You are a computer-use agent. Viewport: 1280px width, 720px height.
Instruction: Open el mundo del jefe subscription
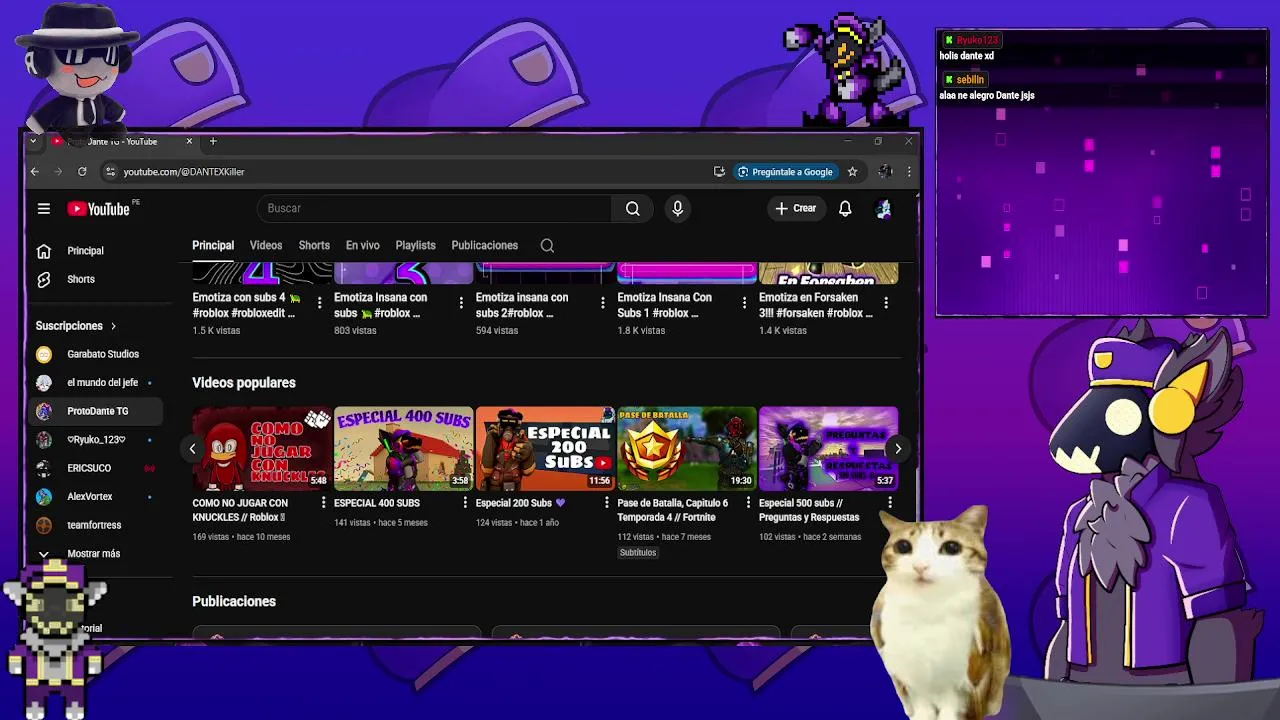pos(96,383)
